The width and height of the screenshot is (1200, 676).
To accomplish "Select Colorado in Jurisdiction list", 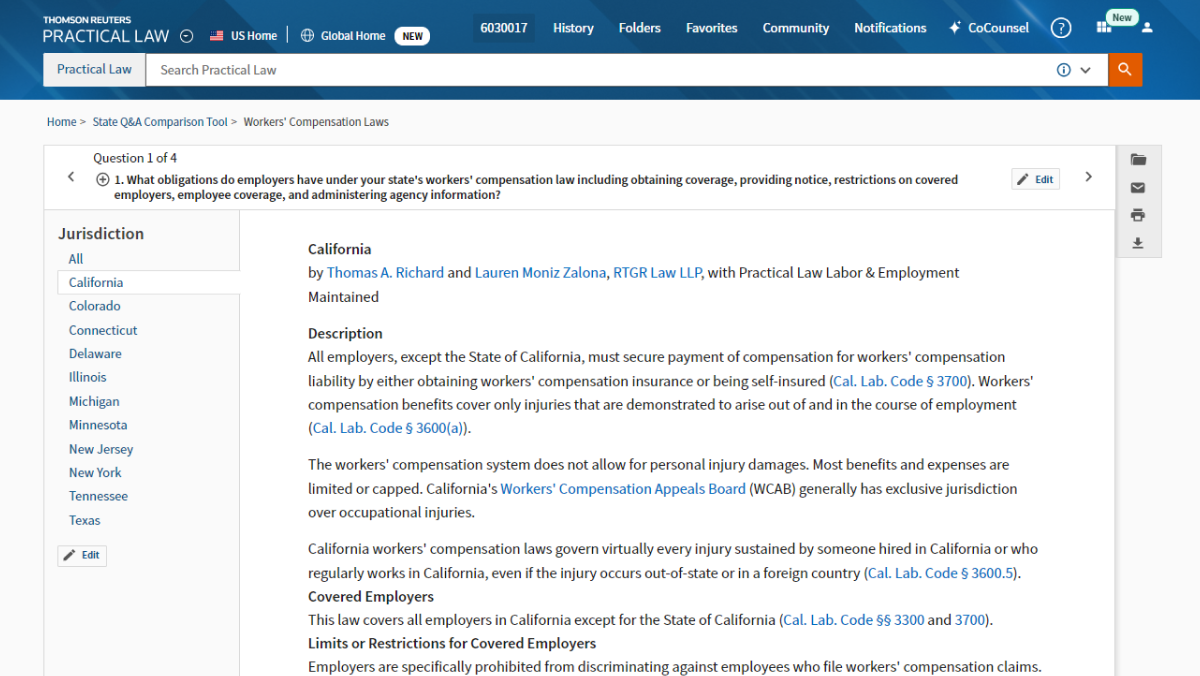I will pos(94,306).
